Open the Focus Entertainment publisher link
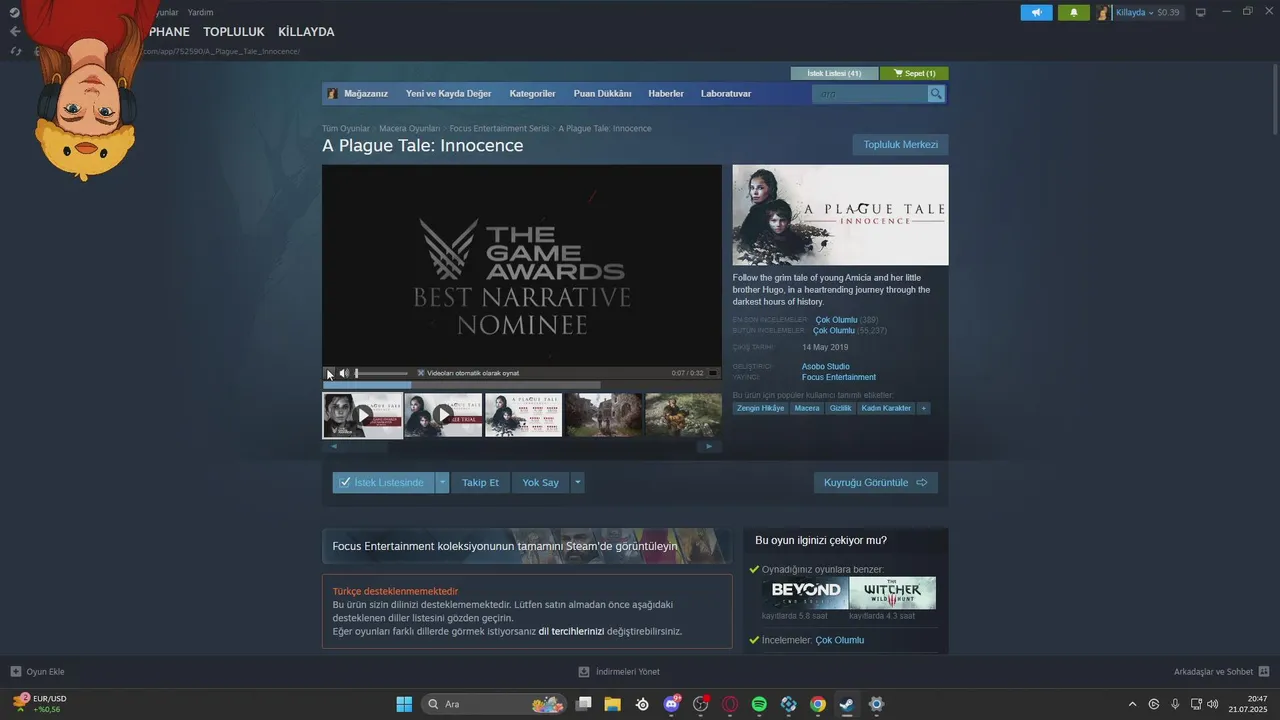The width and height of the screenshot is (1280, 720). 838,378
